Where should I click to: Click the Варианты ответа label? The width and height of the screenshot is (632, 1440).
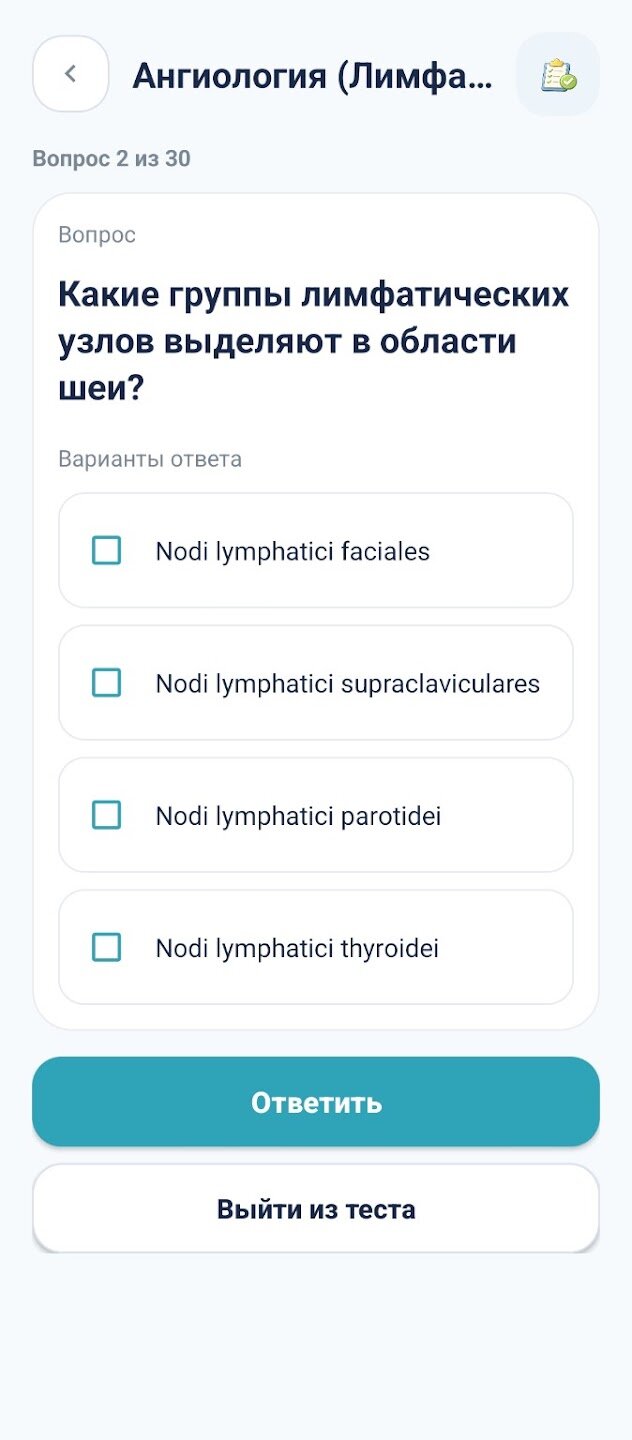(x=150, y=460)
